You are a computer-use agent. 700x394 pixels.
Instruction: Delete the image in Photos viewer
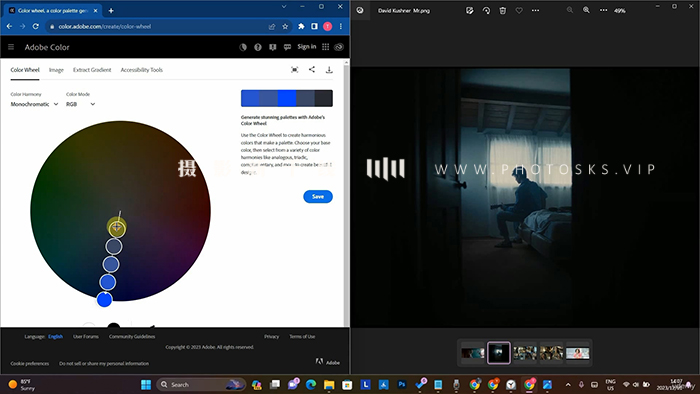503,10
